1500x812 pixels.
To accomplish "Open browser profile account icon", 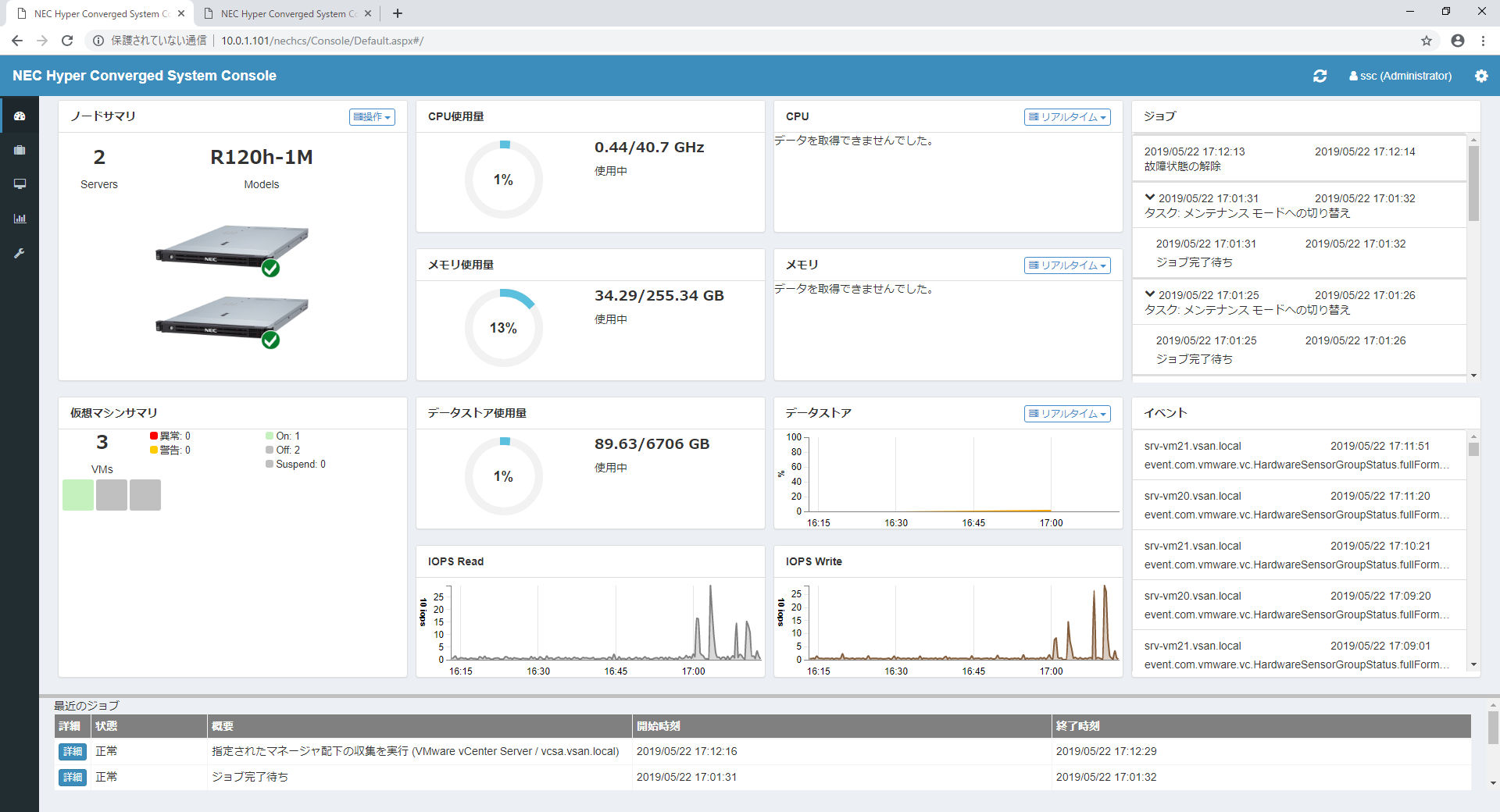I will tap(1458, 41).
